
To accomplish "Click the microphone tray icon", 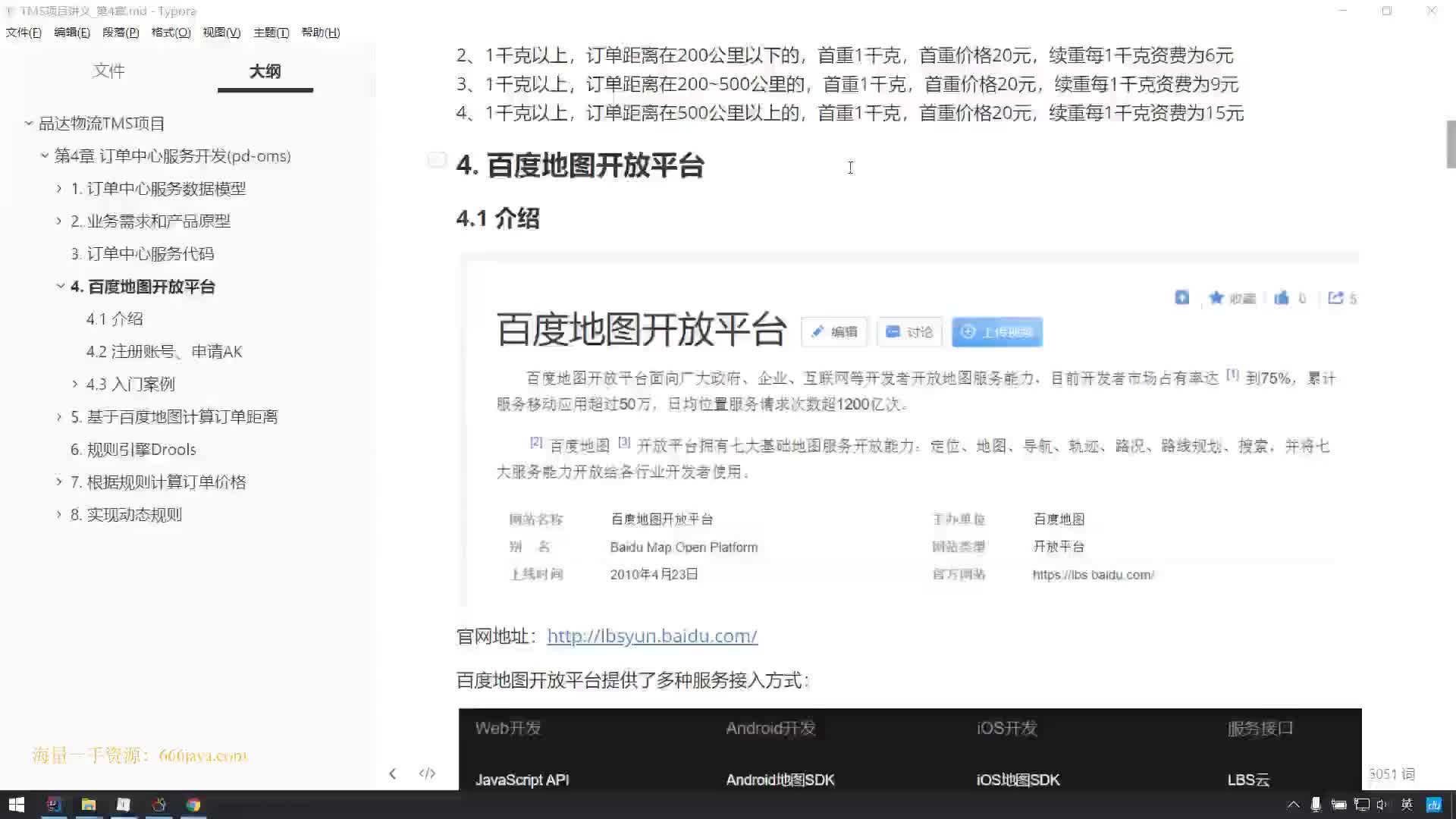I will click(1316, 805).
